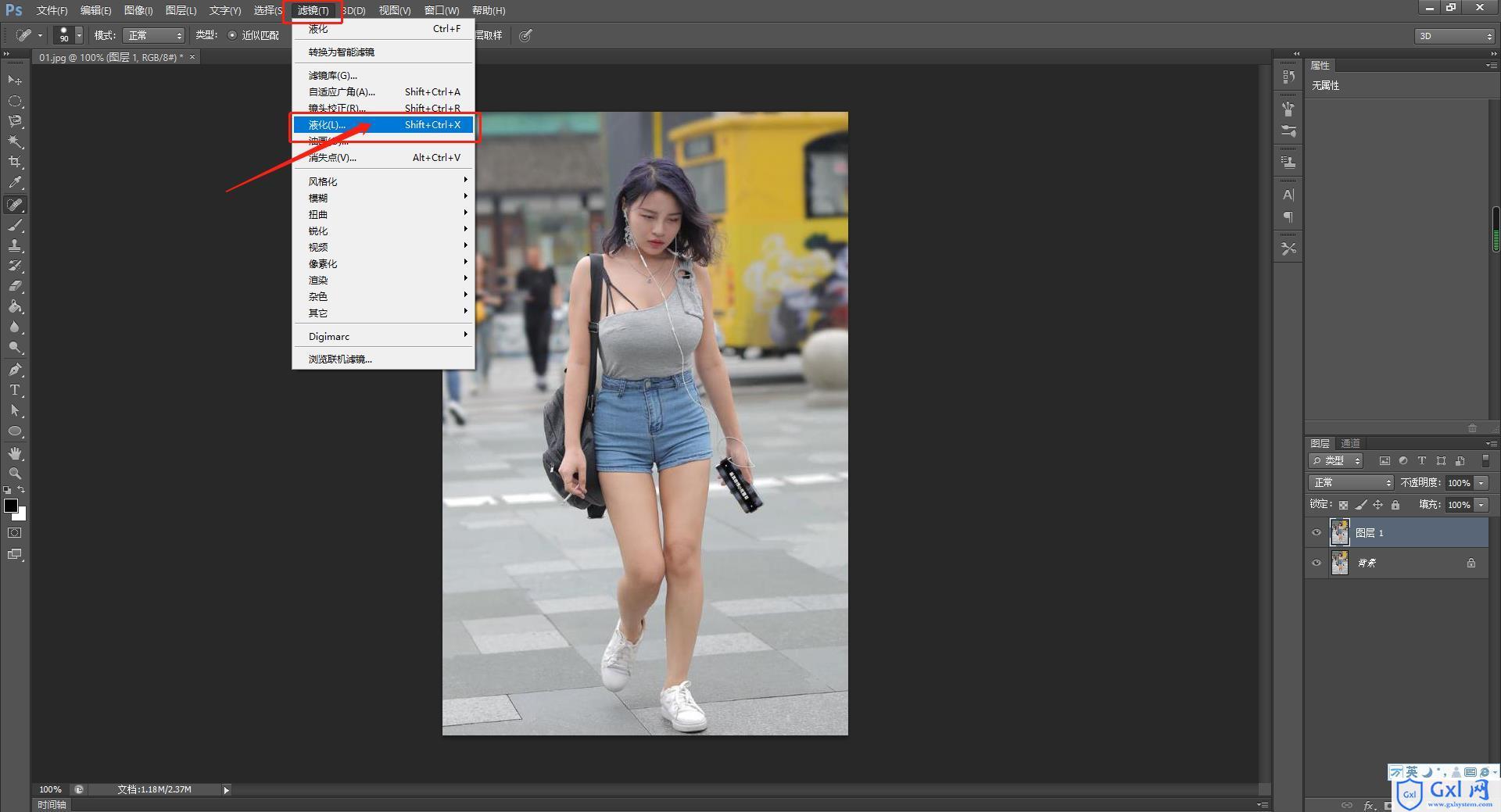
Task: Swap foreground and background colors
Action: click(x=22, y=490)
